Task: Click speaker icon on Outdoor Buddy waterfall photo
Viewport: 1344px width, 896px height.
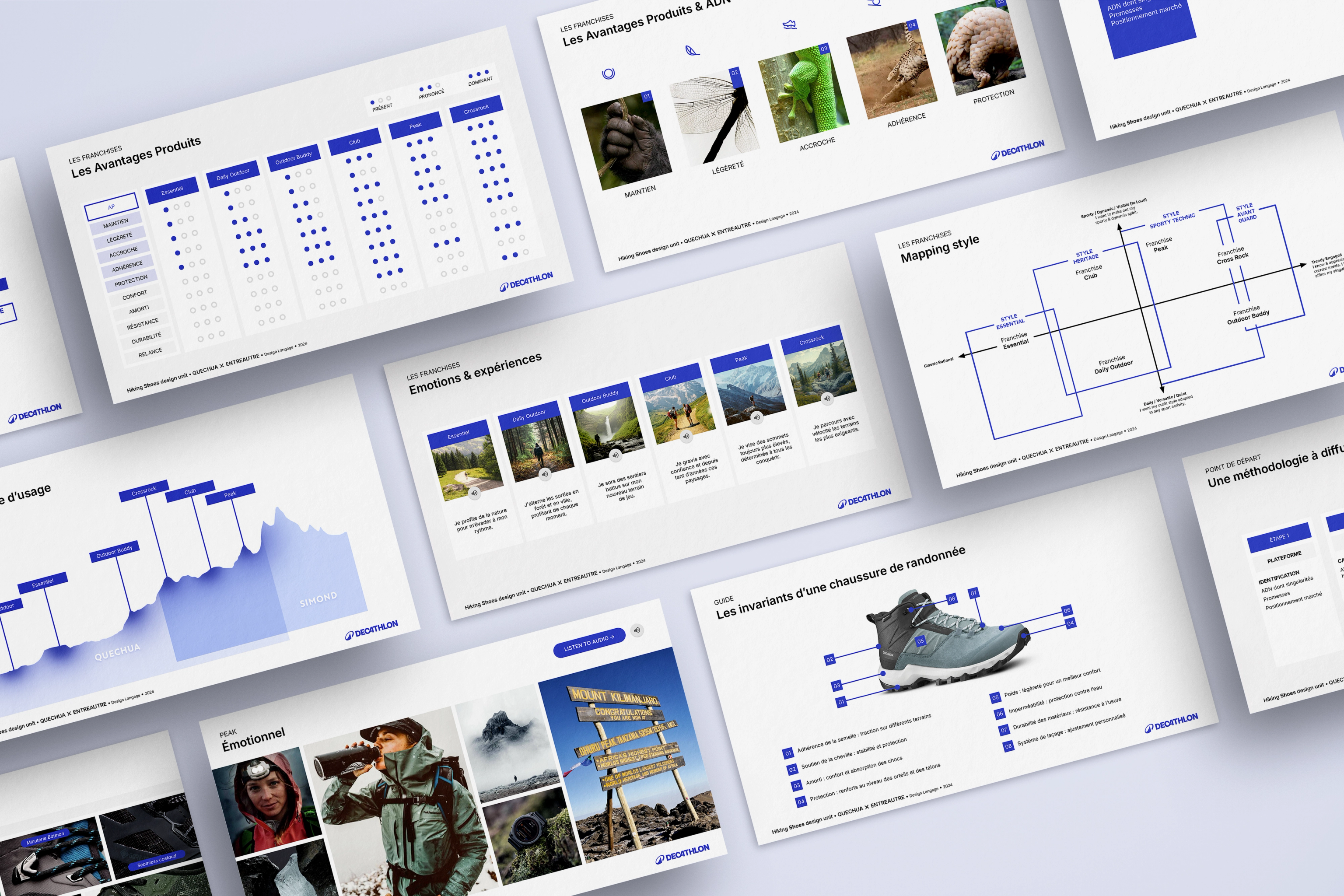Action: click(x=615, y=455)
